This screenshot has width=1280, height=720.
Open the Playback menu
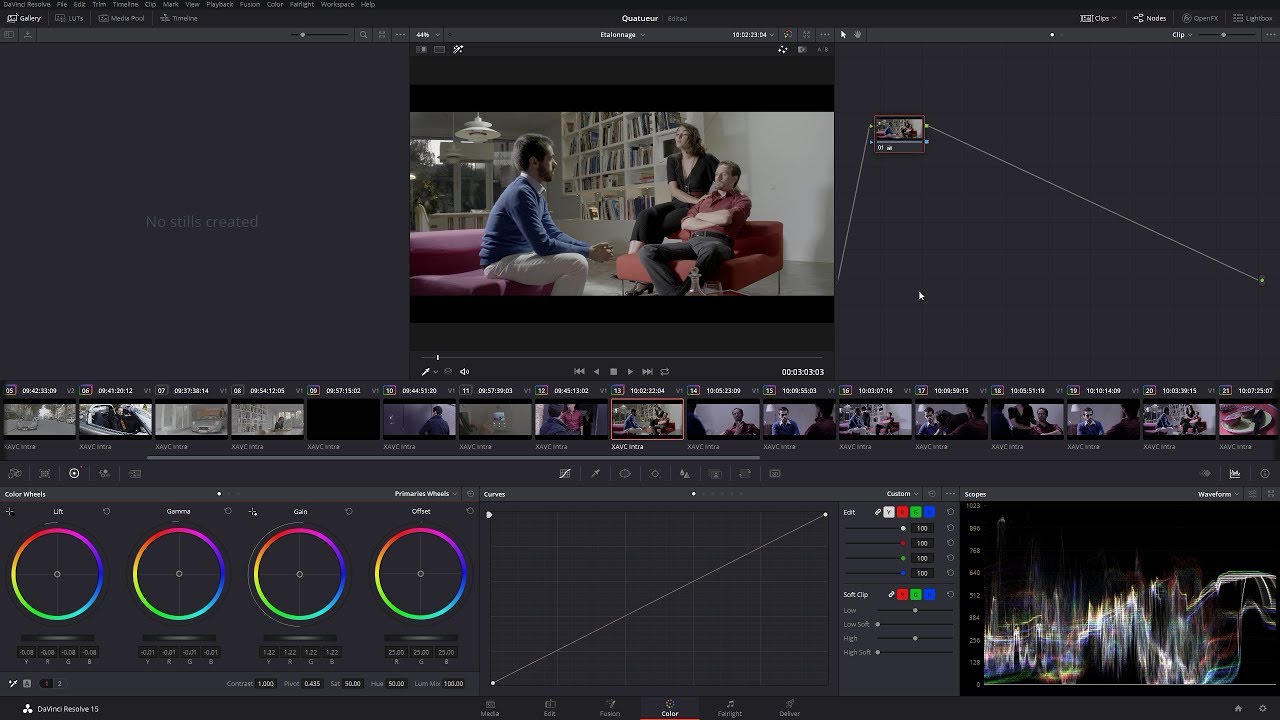pyautogui.click(x=219, y=4)
